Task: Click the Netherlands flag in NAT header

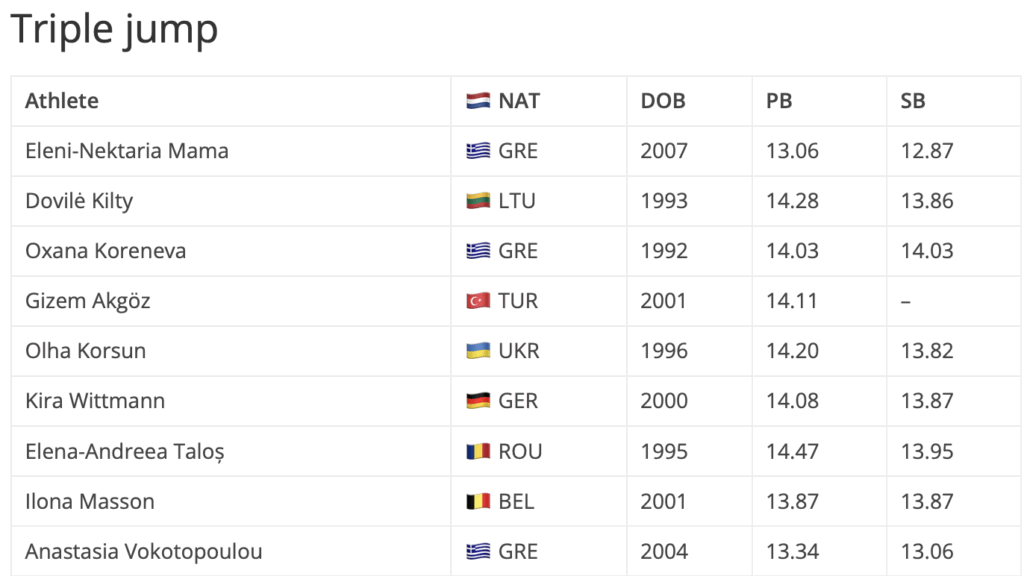Action: click(478, 101)
